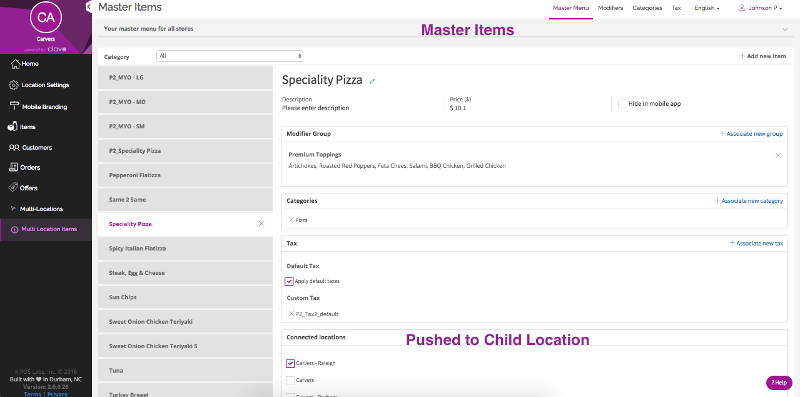The image size is (800, 397).
Task: Open the Customers people icon
Action: [14, 147]
